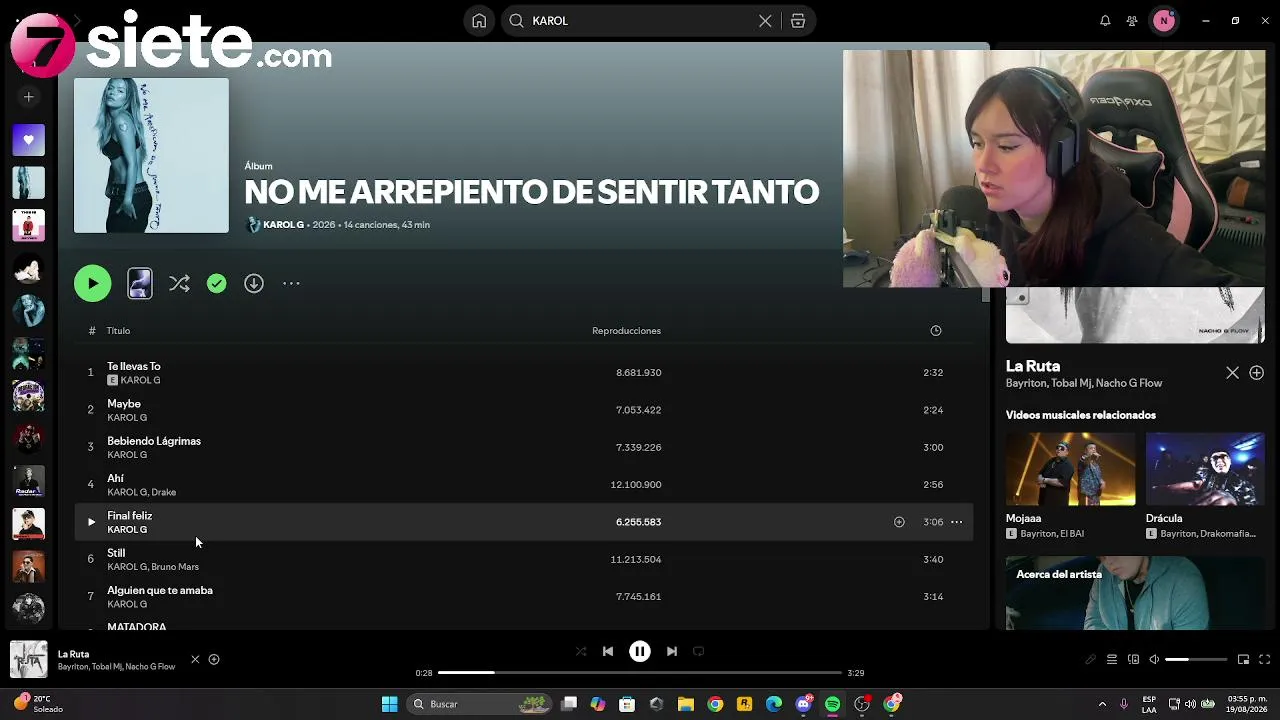Toggle shuffle in the player bar

(x=581, y=651)
